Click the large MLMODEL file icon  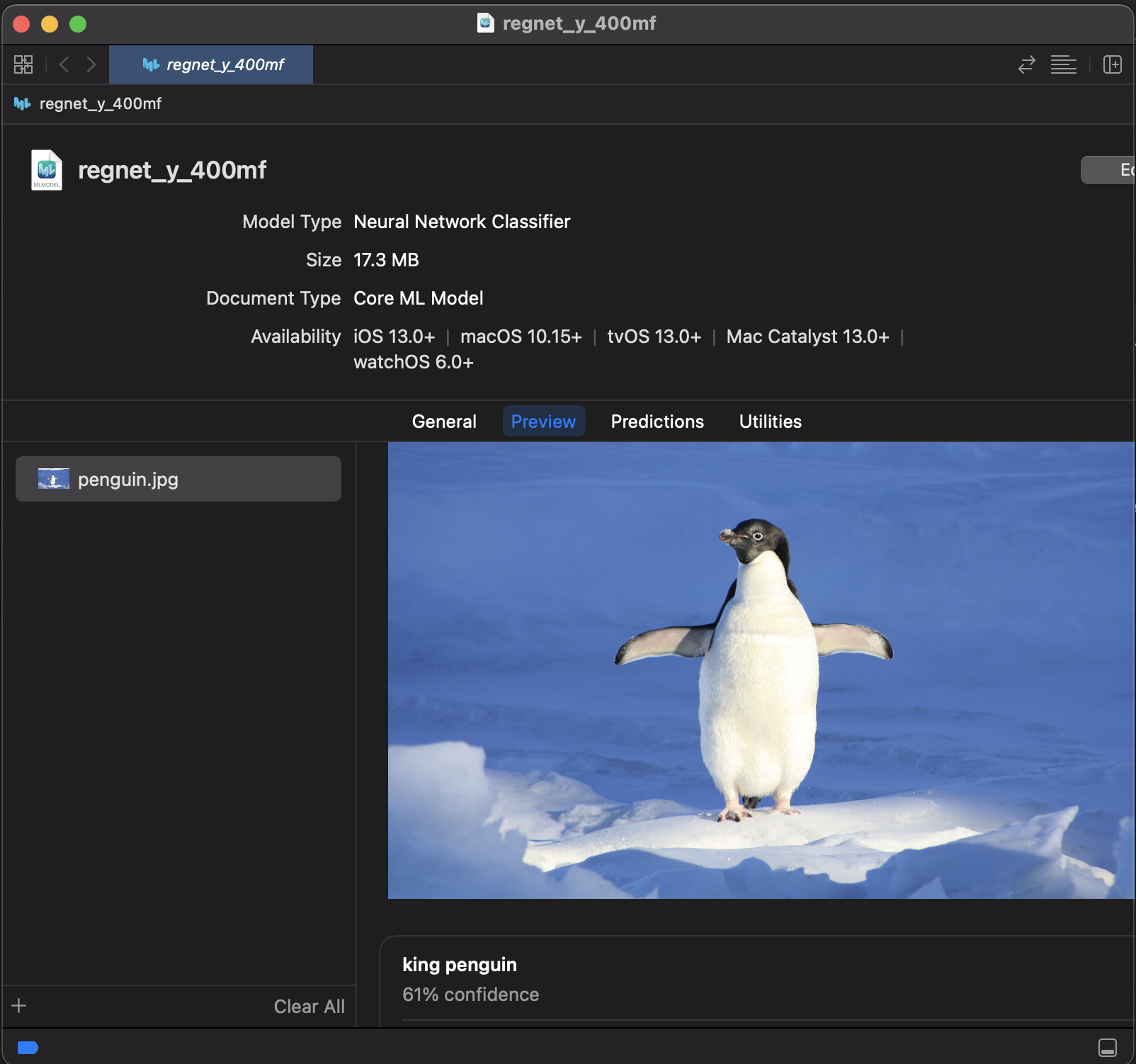click(x=47, y=170)
